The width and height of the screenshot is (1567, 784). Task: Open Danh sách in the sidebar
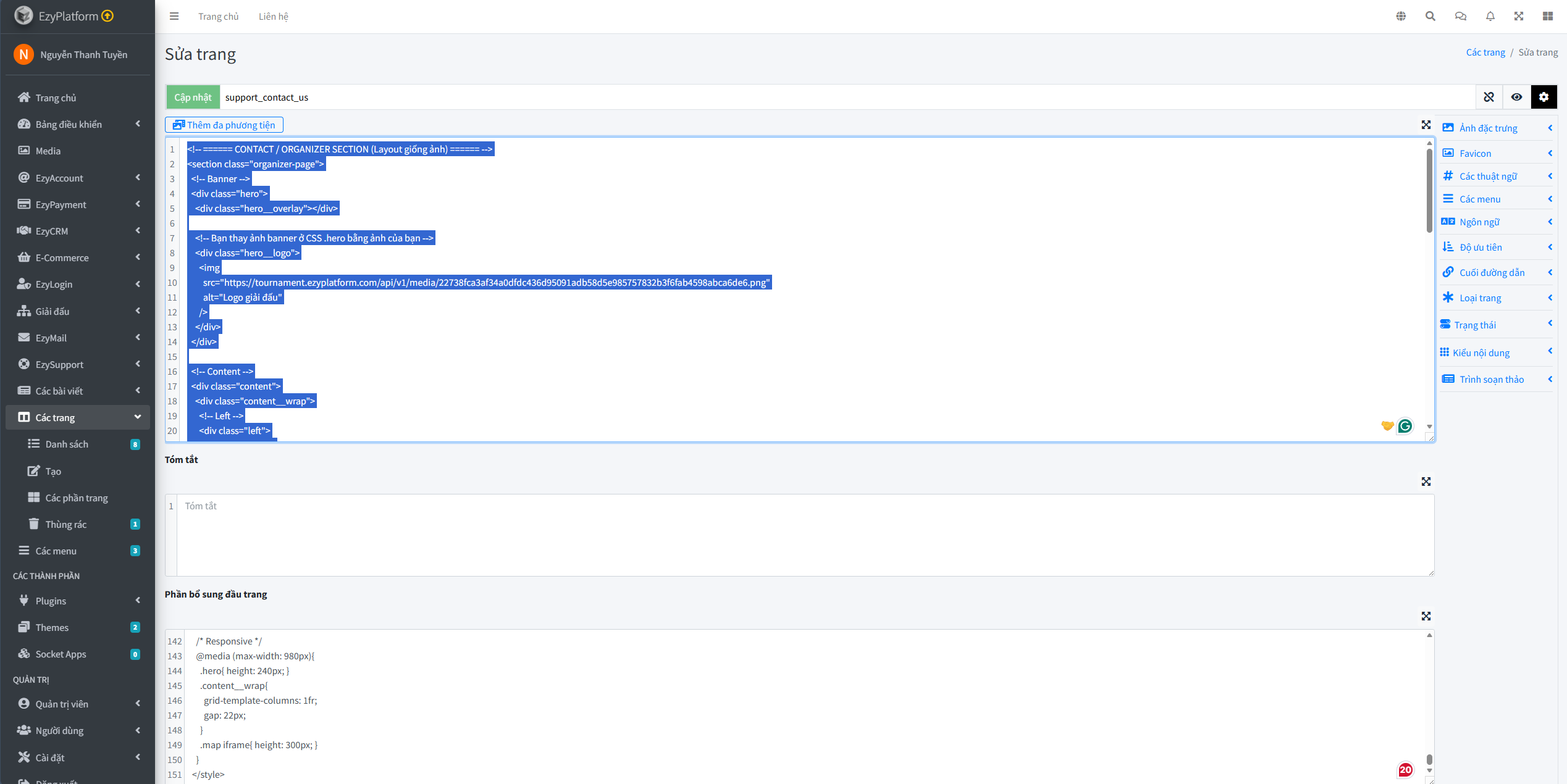(67, 444)
